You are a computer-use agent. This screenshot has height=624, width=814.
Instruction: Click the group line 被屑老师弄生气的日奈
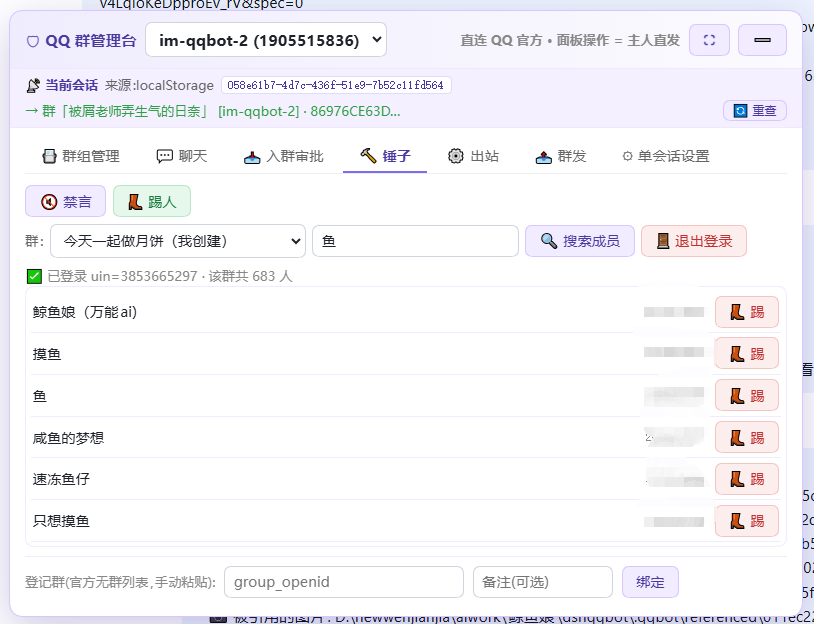coord(213,111)
